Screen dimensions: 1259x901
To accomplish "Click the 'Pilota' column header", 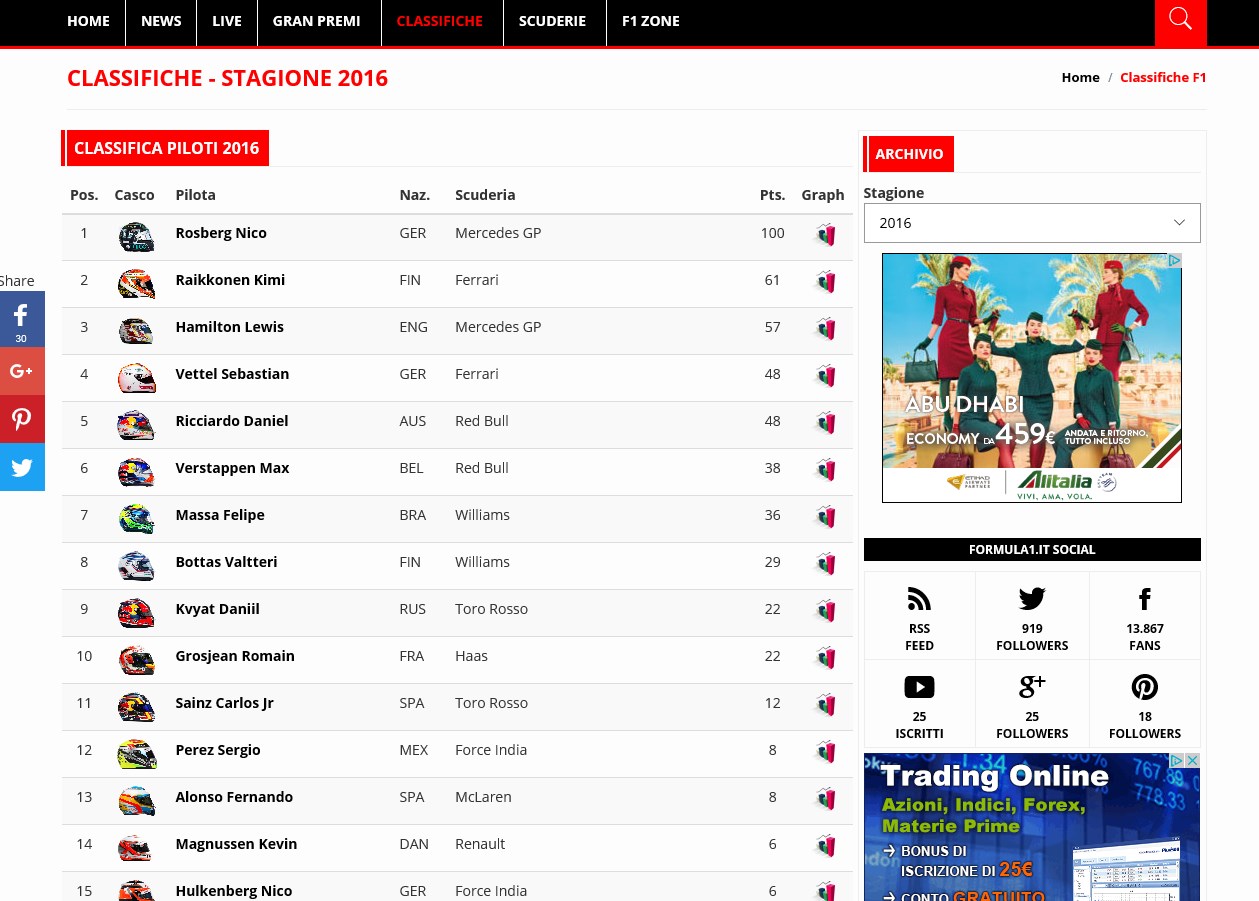I will coord(195,195).
